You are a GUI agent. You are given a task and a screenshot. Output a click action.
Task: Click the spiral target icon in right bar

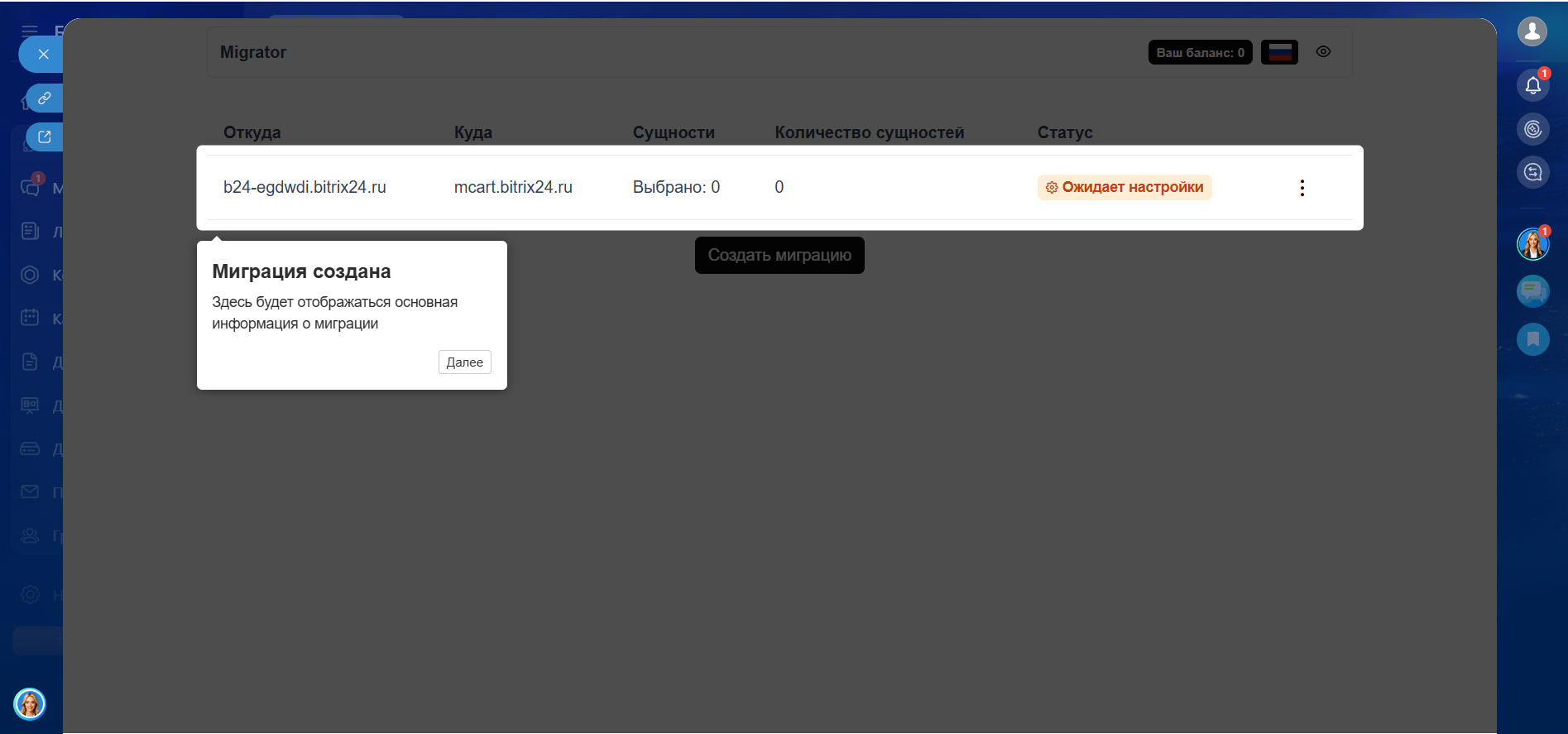coord(1532,129)
